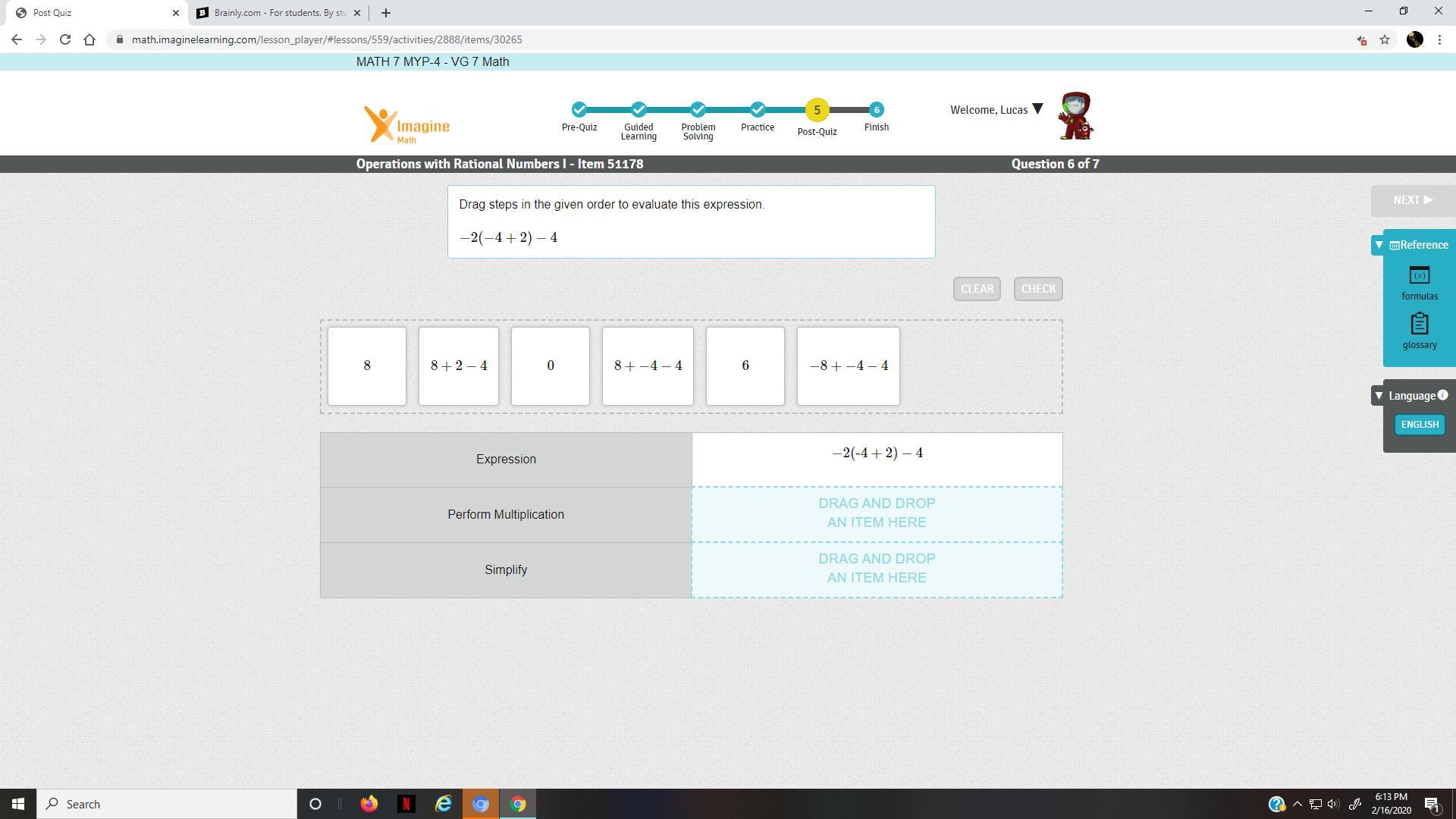Open Firefox from the taskbar
The width and height of the screenshot is (1456, 819).
[x=369, y=804]
